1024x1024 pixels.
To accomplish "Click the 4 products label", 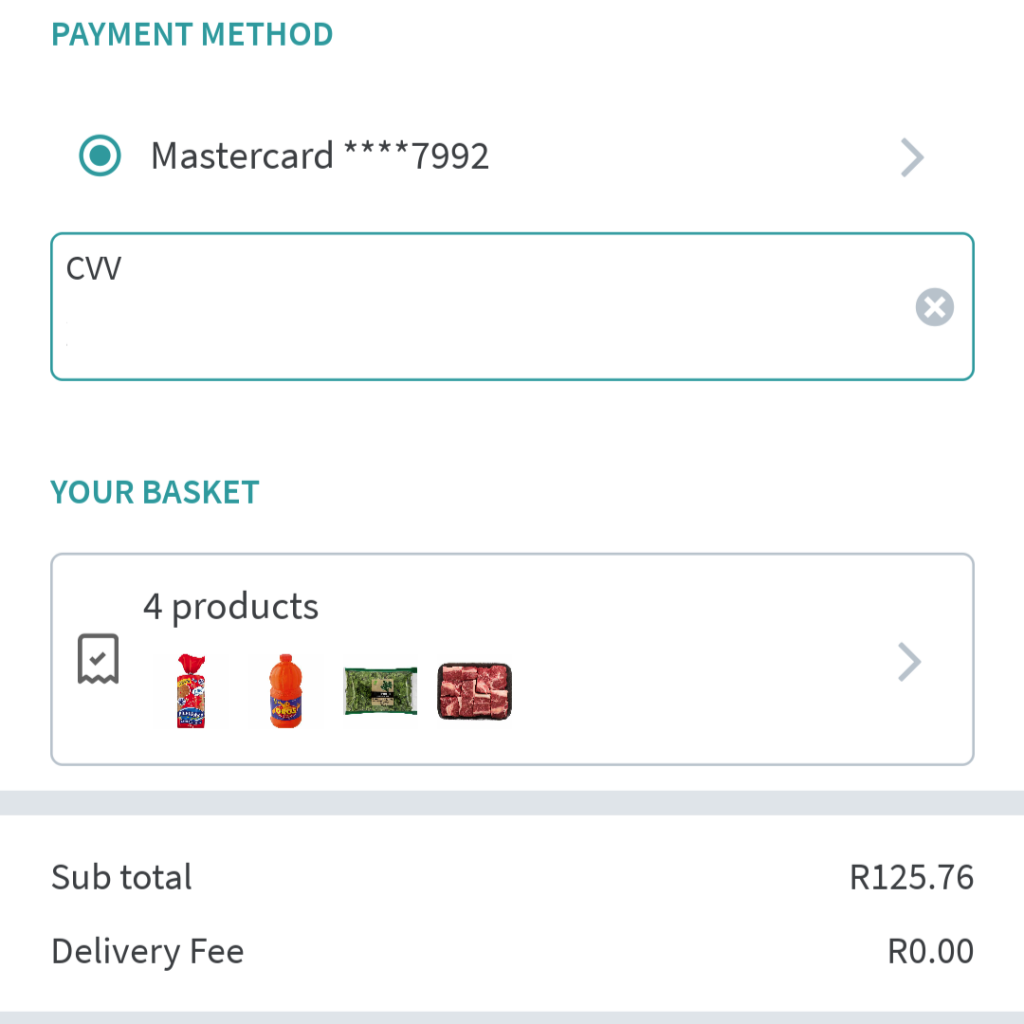I will coord(231,607).
